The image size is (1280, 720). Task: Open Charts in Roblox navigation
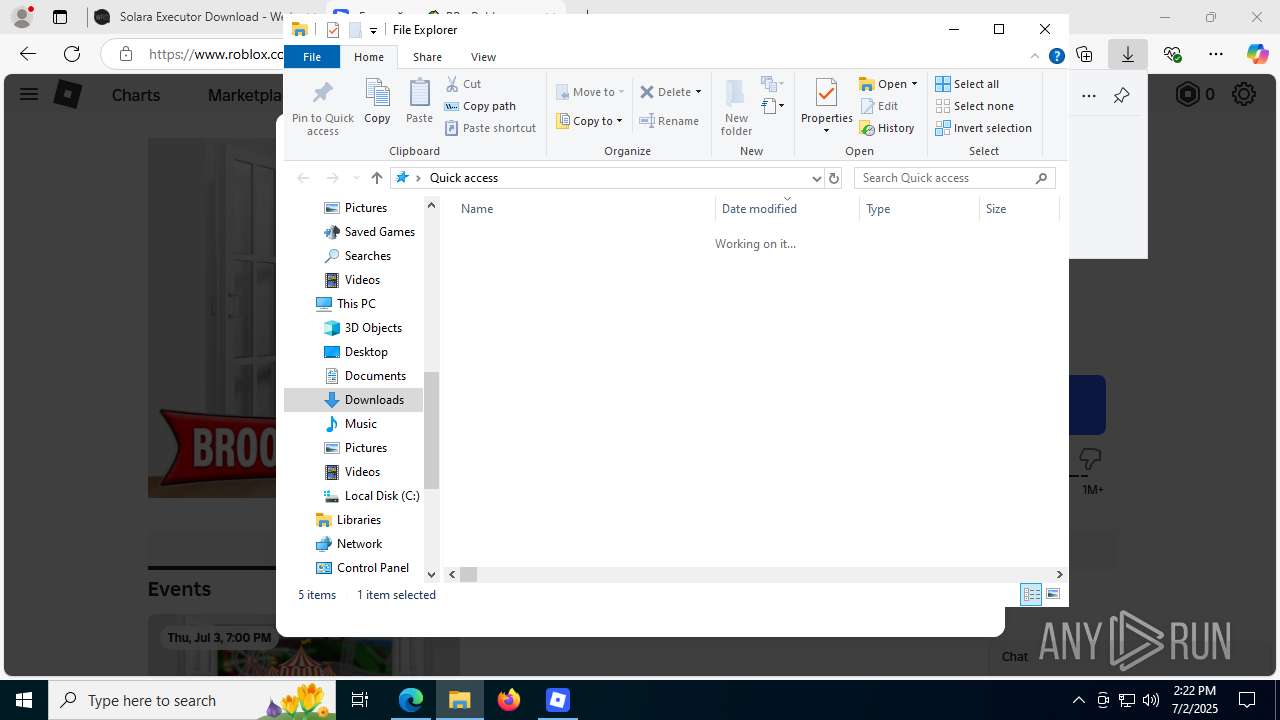pyautogui.click(x=136, y=95)
